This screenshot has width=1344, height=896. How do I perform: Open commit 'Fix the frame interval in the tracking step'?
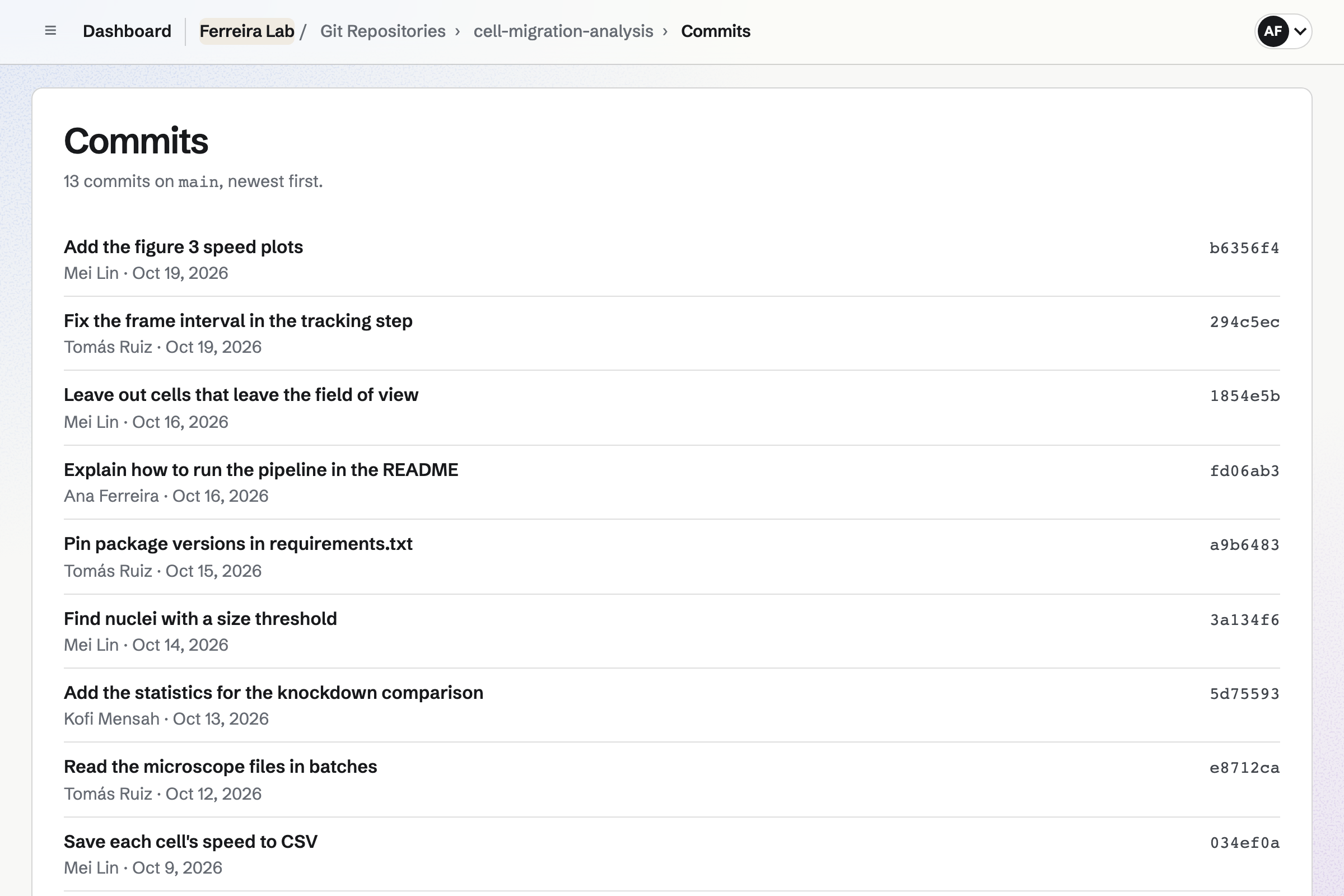coord(239,320)
